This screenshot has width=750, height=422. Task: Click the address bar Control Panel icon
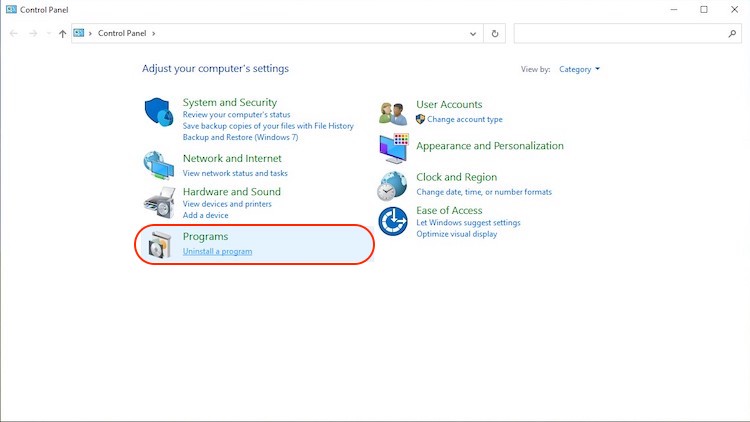(x=79, y=33)
